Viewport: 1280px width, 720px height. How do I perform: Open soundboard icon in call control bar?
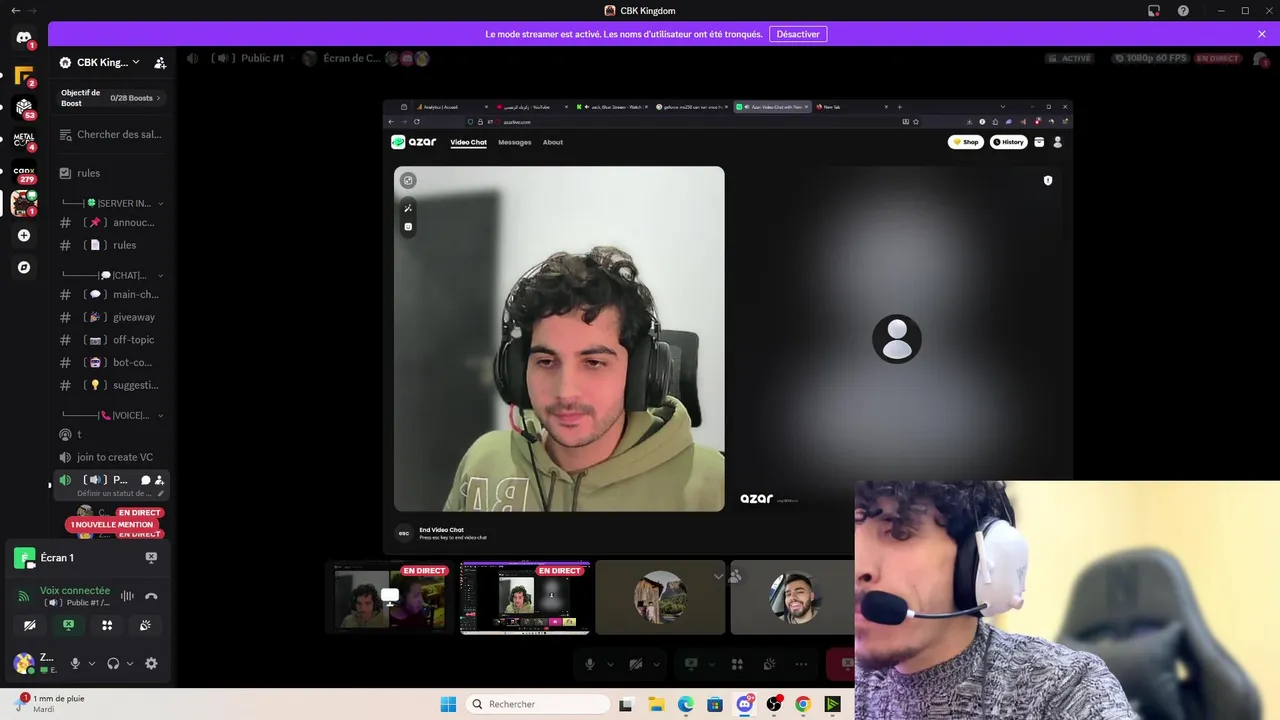(769, 664)
